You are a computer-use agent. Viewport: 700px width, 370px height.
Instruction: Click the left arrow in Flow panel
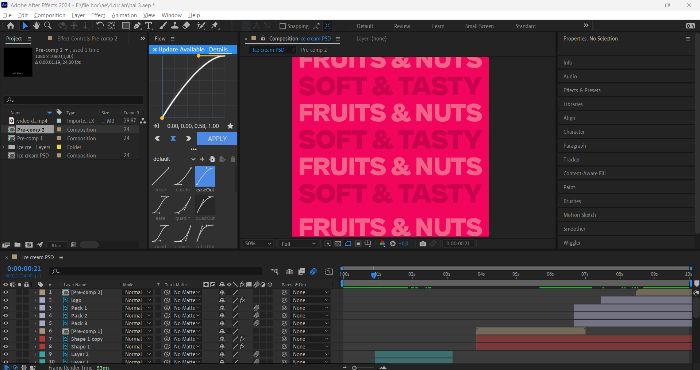(x=157, y=139)
